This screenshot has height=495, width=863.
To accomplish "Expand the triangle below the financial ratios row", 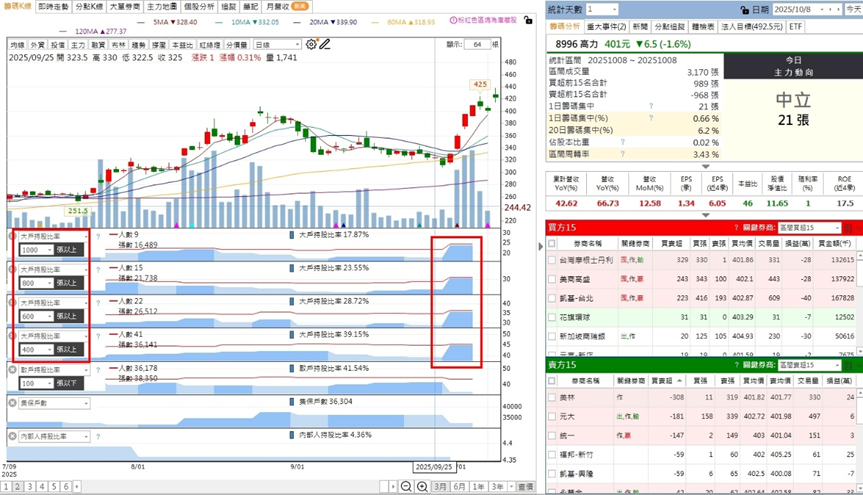I will (x=706, y=215).
